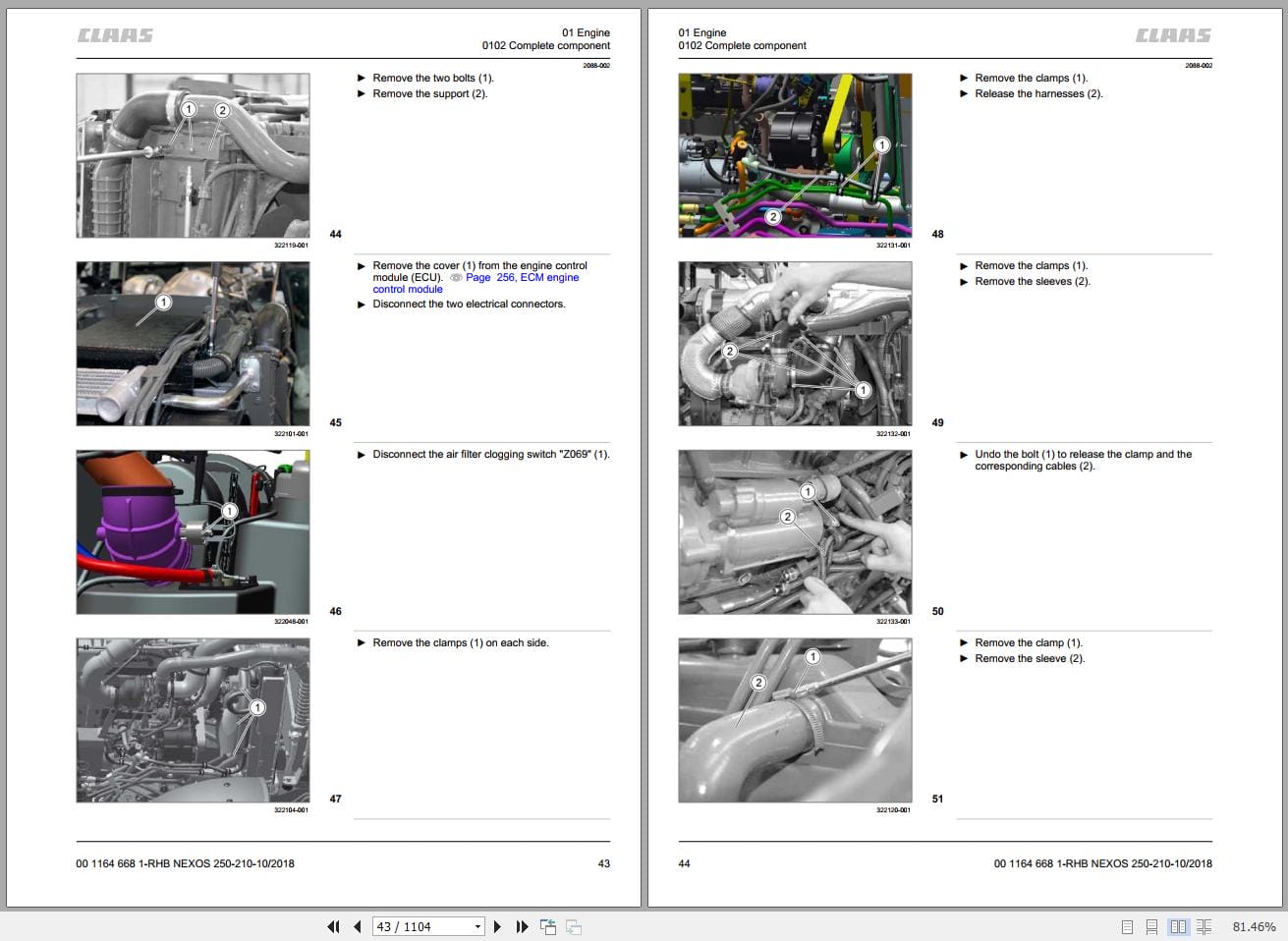This screenshot has height=941, width=1288.
Task: Click 'Remove the sleeve (2).' text
Action: (1030, 658)
